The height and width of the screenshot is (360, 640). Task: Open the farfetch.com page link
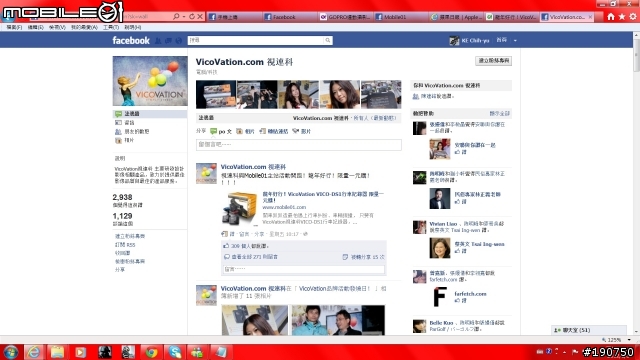tap(470, 294)
